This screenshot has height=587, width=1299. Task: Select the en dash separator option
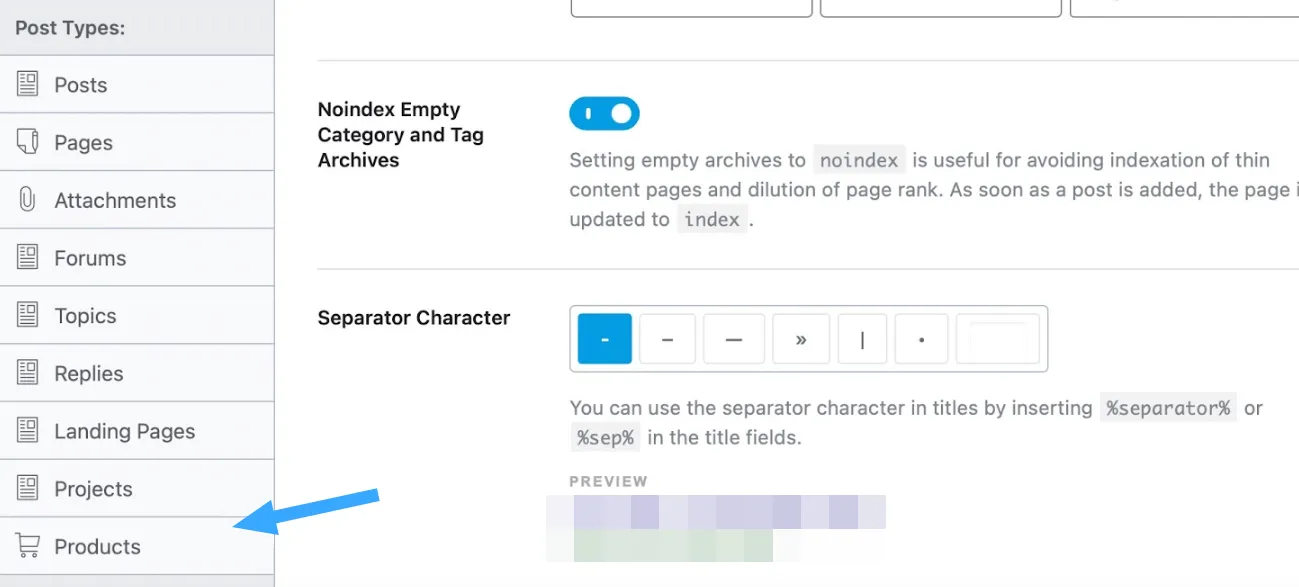tap(667, 339)
